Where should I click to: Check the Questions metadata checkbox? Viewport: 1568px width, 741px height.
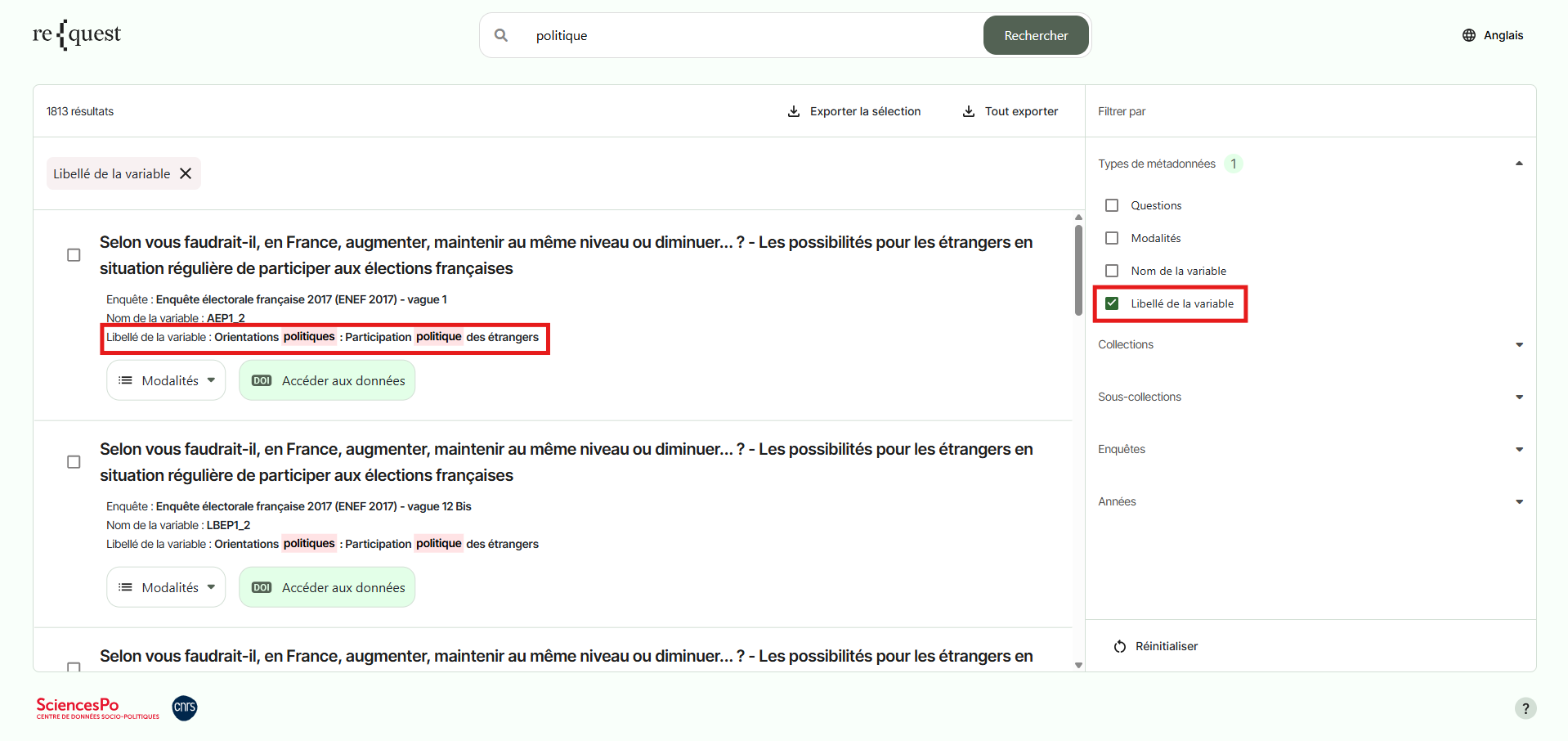[1111, 205]
